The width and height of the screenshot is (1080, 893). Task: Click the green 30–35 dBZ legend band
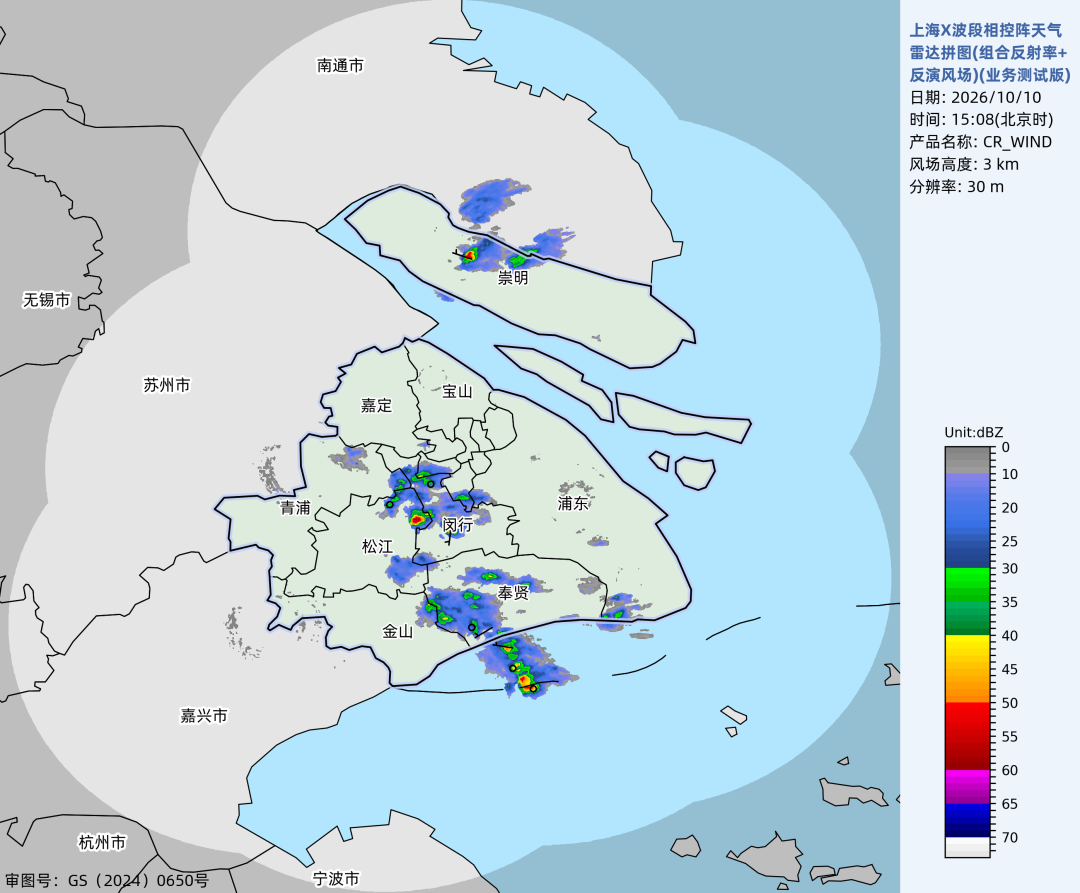pos(967,585)
